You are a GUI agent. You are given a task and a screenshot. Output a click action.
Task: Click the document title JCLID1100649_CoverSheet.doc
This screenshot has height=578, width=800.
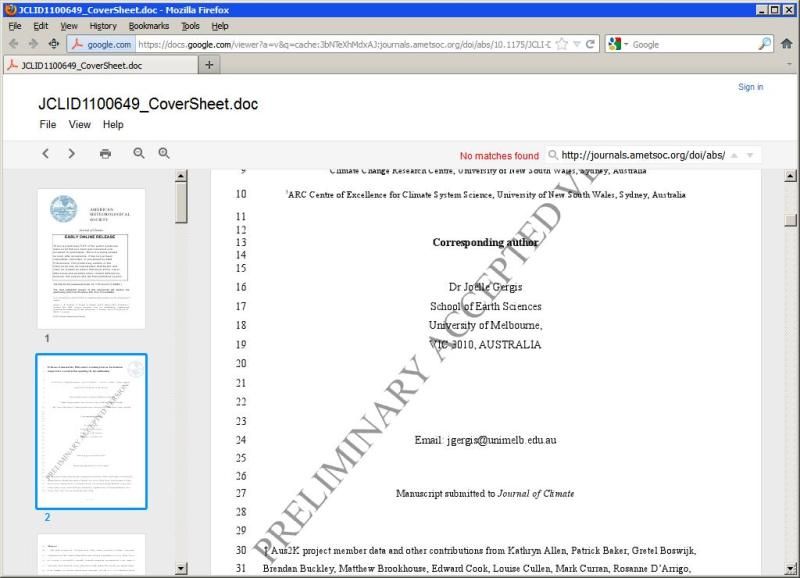point(148,104)
